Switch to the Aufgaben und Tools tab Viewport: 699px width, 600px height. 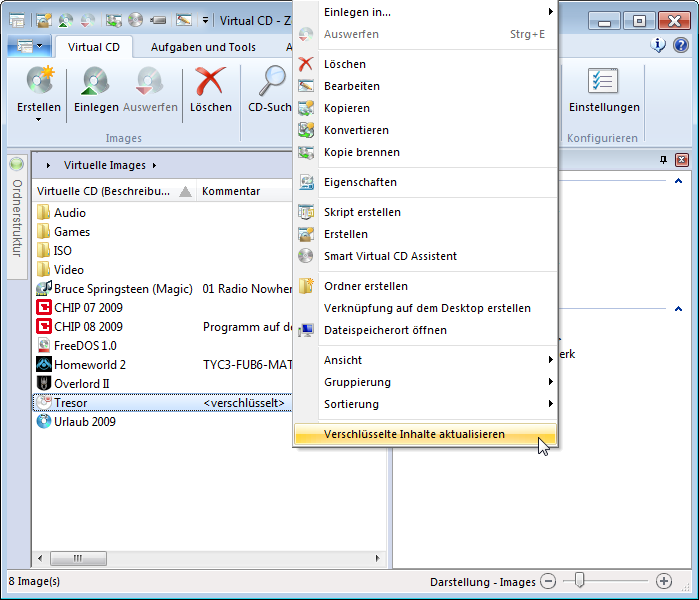[x=203, y=47]
